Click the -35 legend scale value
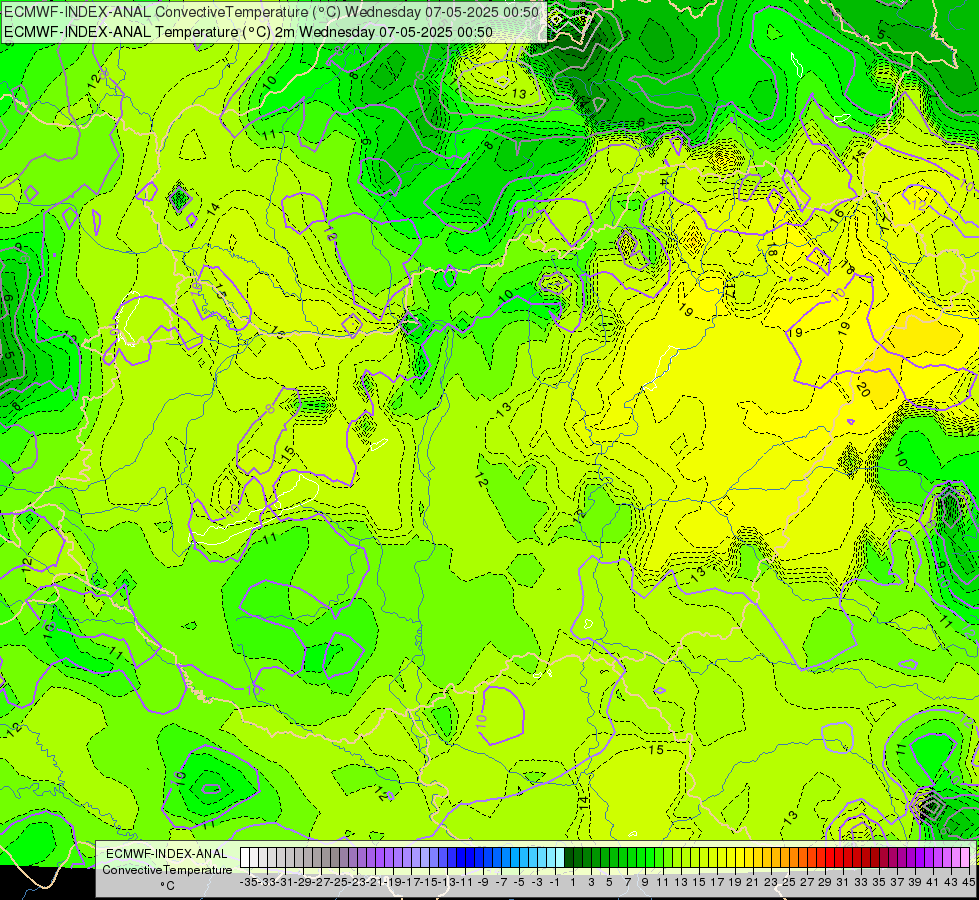 point(248,883)
